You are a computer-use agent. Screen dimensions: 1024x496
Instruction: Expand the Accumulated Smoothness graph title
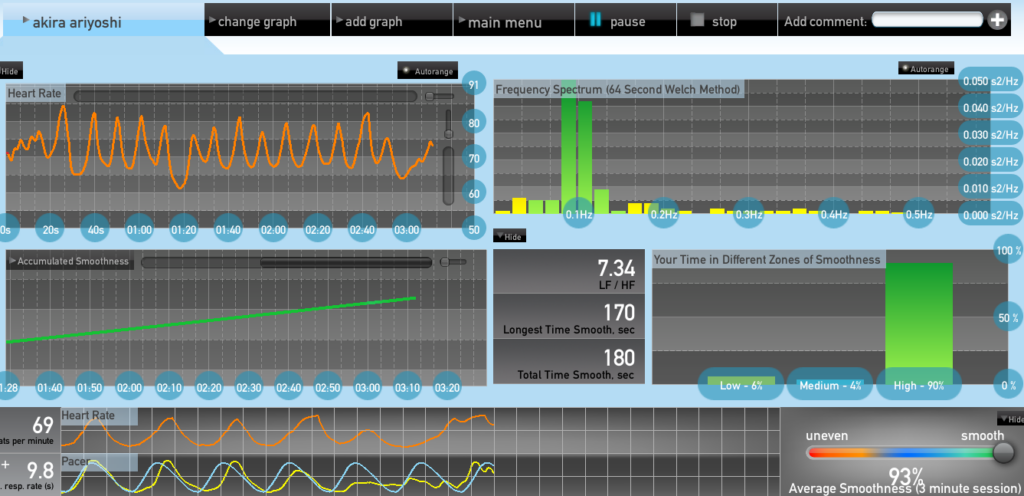[x=72, y=261]
